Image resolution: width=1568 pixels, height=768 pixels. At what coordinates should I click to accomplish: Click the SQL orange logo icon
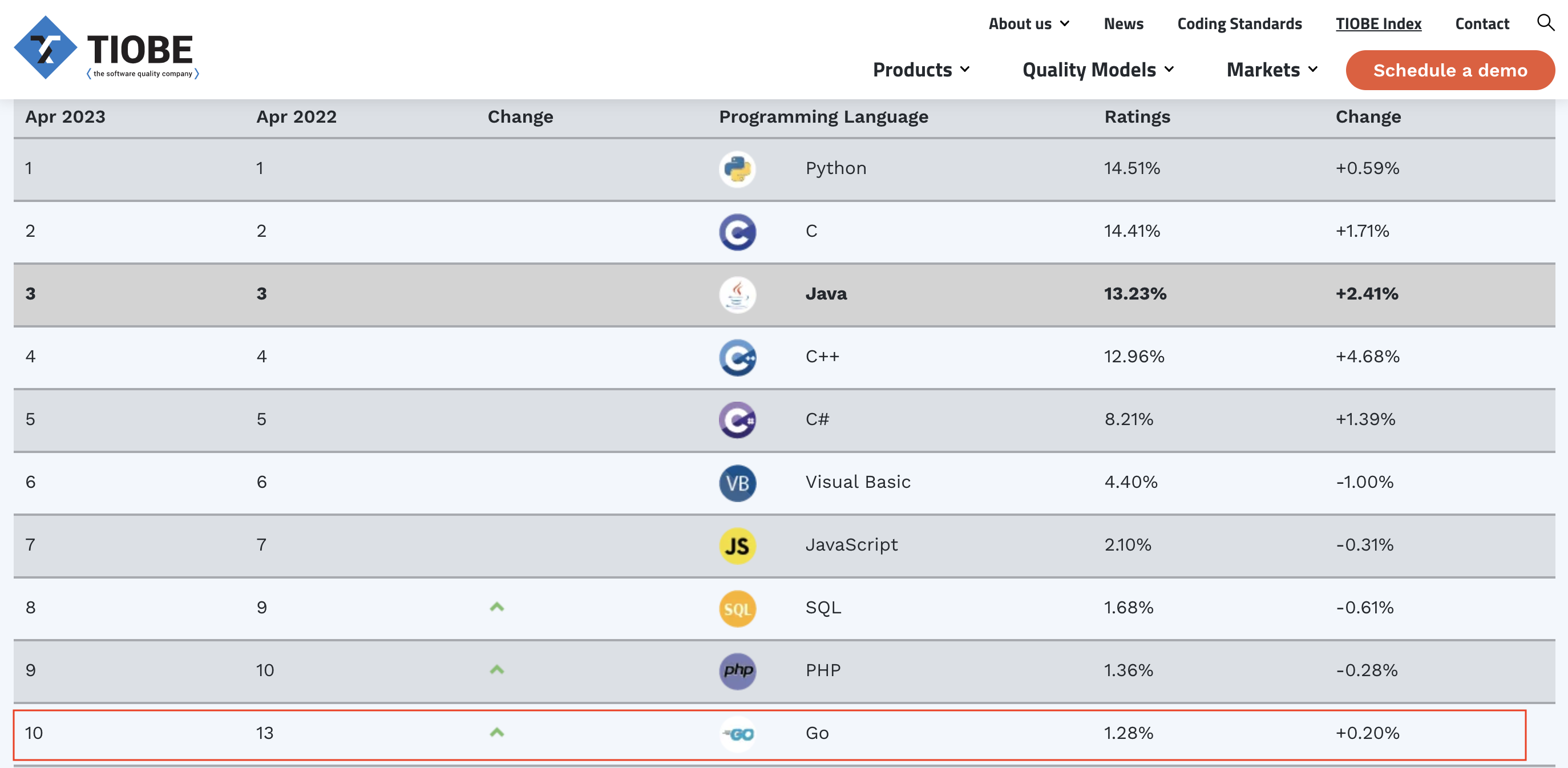click(737, 608)
